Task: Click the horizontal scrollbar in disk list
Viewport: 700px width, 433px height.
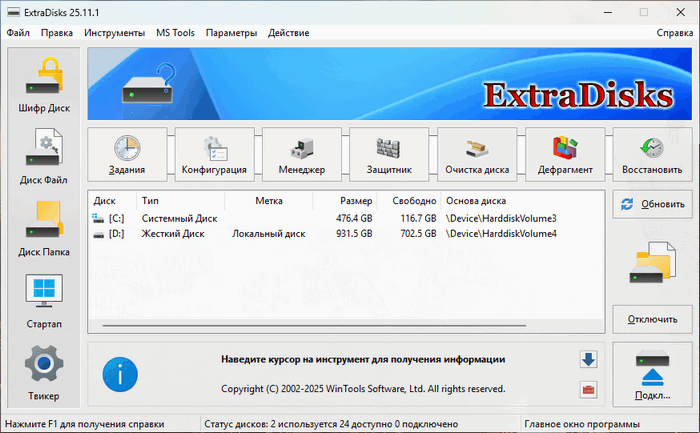Action: point(314,325)
